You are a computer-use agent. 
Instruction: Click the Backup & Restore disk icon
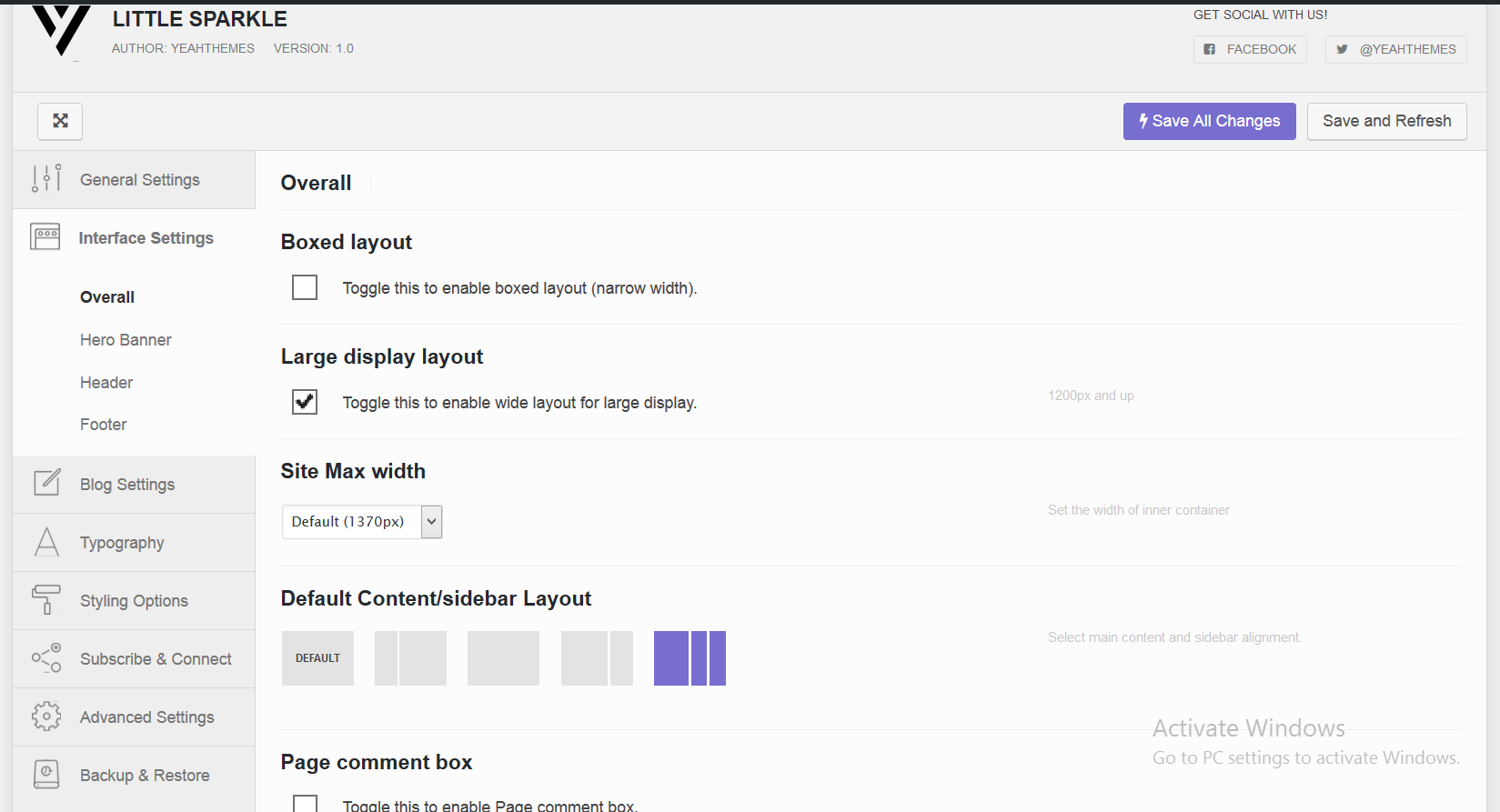tap(46, 775)
